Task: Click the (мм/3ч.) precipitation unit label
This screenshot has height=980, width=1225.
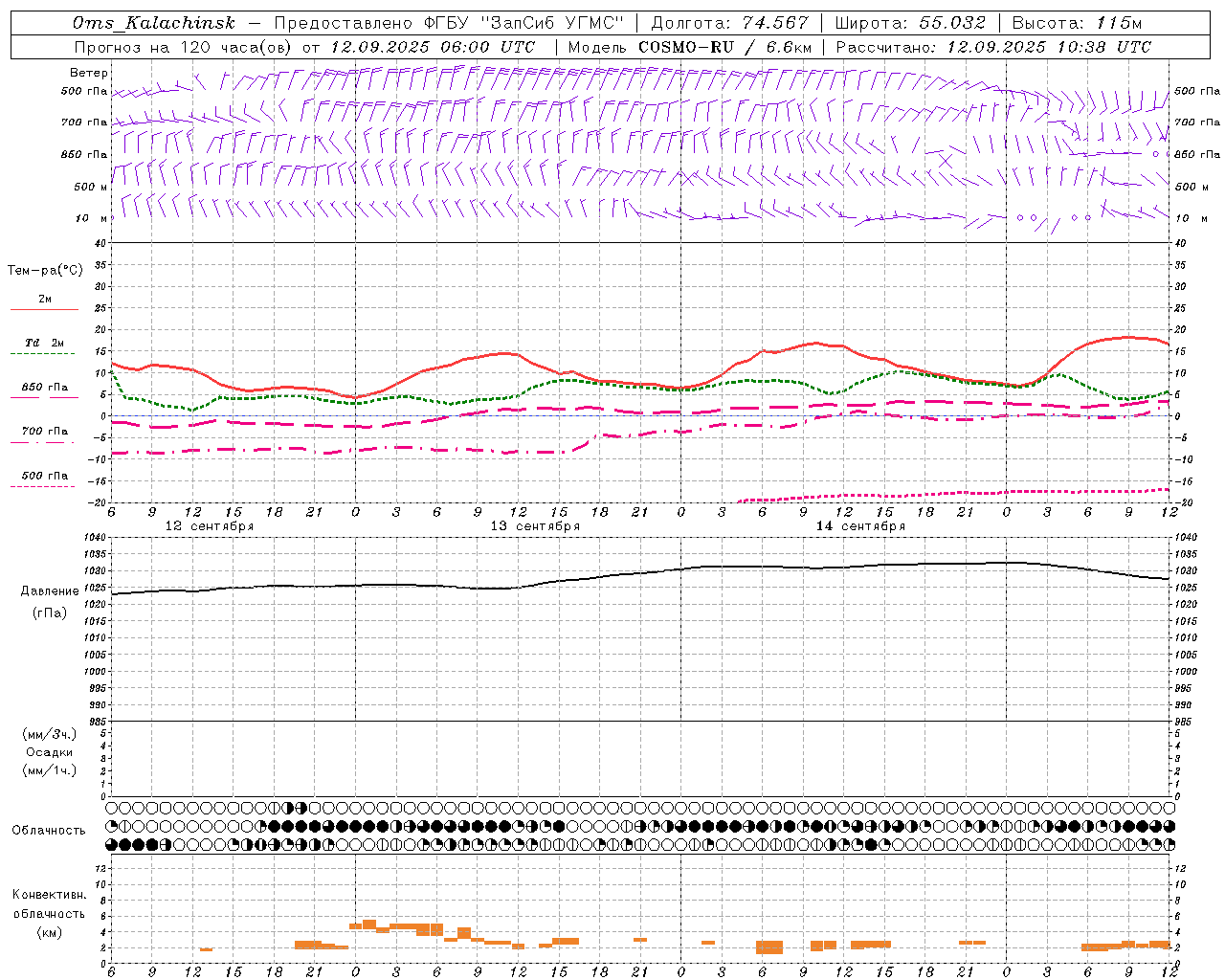Action: pyautogui.click(x=50, y=735)
